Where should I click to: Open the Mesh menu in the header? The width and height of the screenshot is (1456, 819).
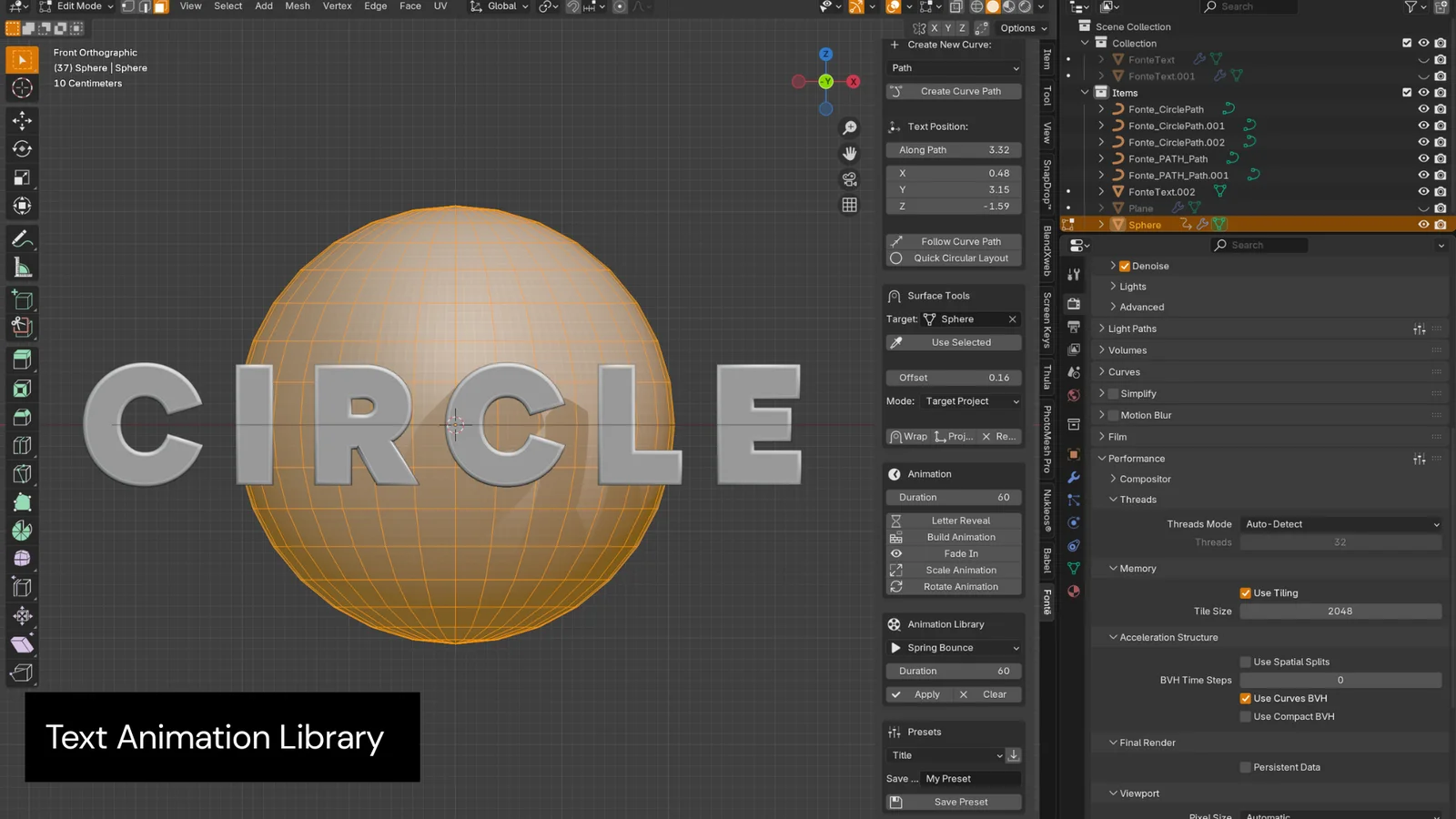tap(297, 6)
